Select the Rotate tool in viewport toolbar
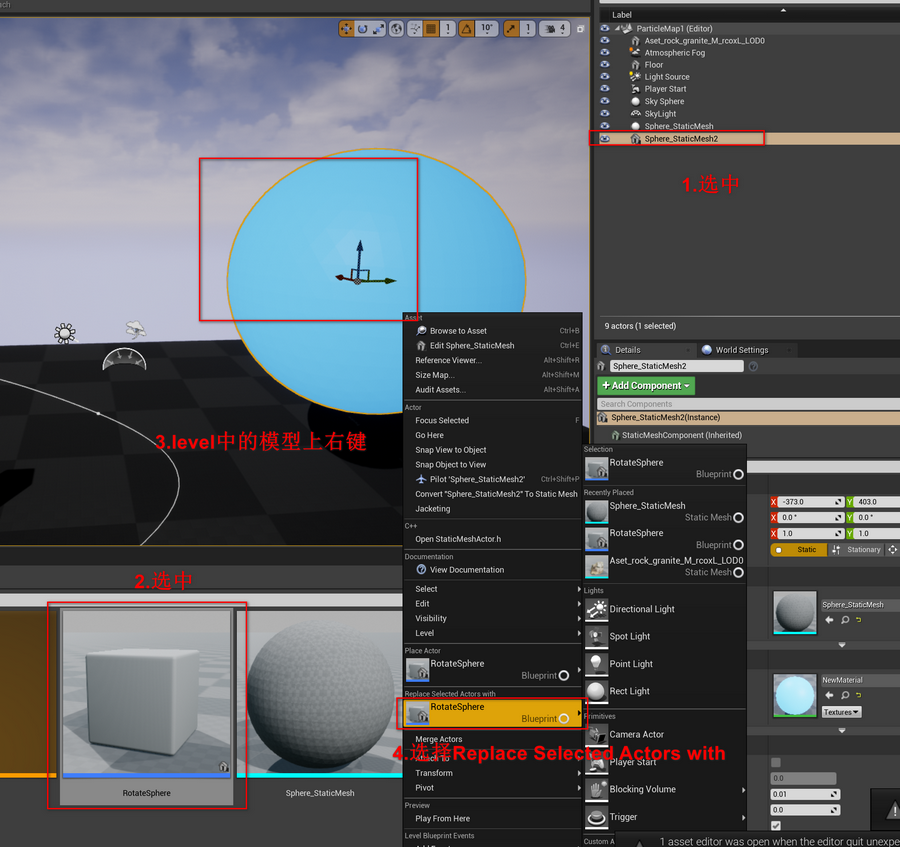 tap(363, 30)
